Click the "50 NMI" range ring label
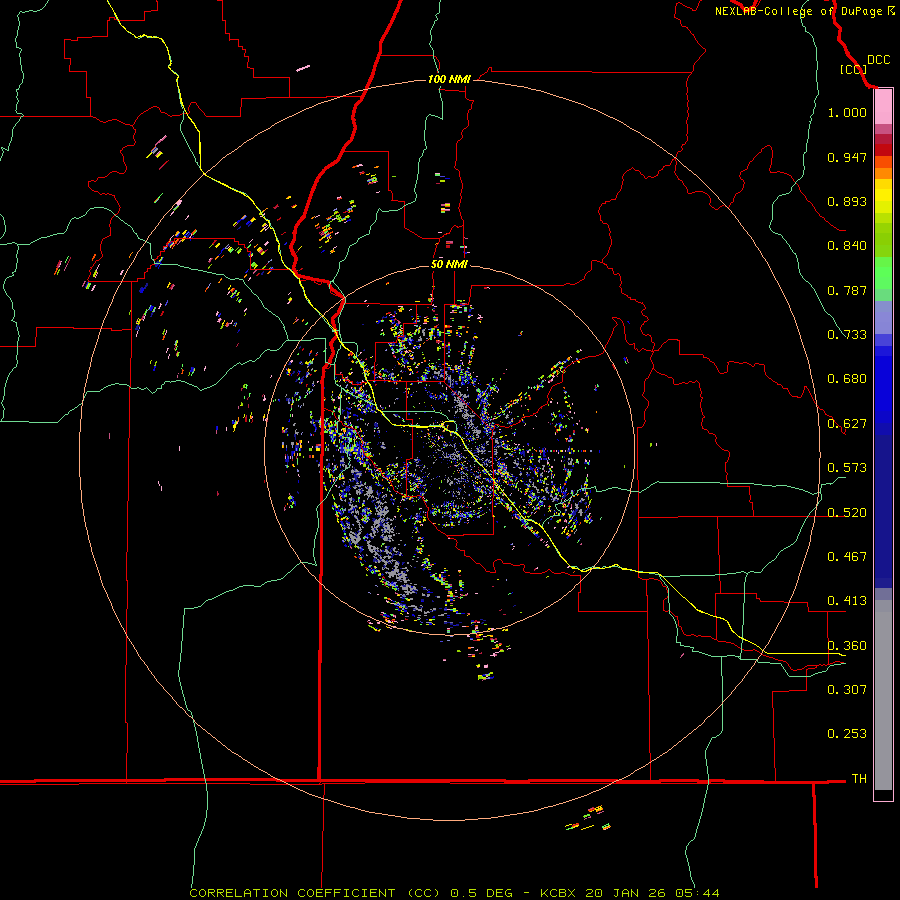The width and height of the screenshot is (900, 900). click(x=449, y=264)
